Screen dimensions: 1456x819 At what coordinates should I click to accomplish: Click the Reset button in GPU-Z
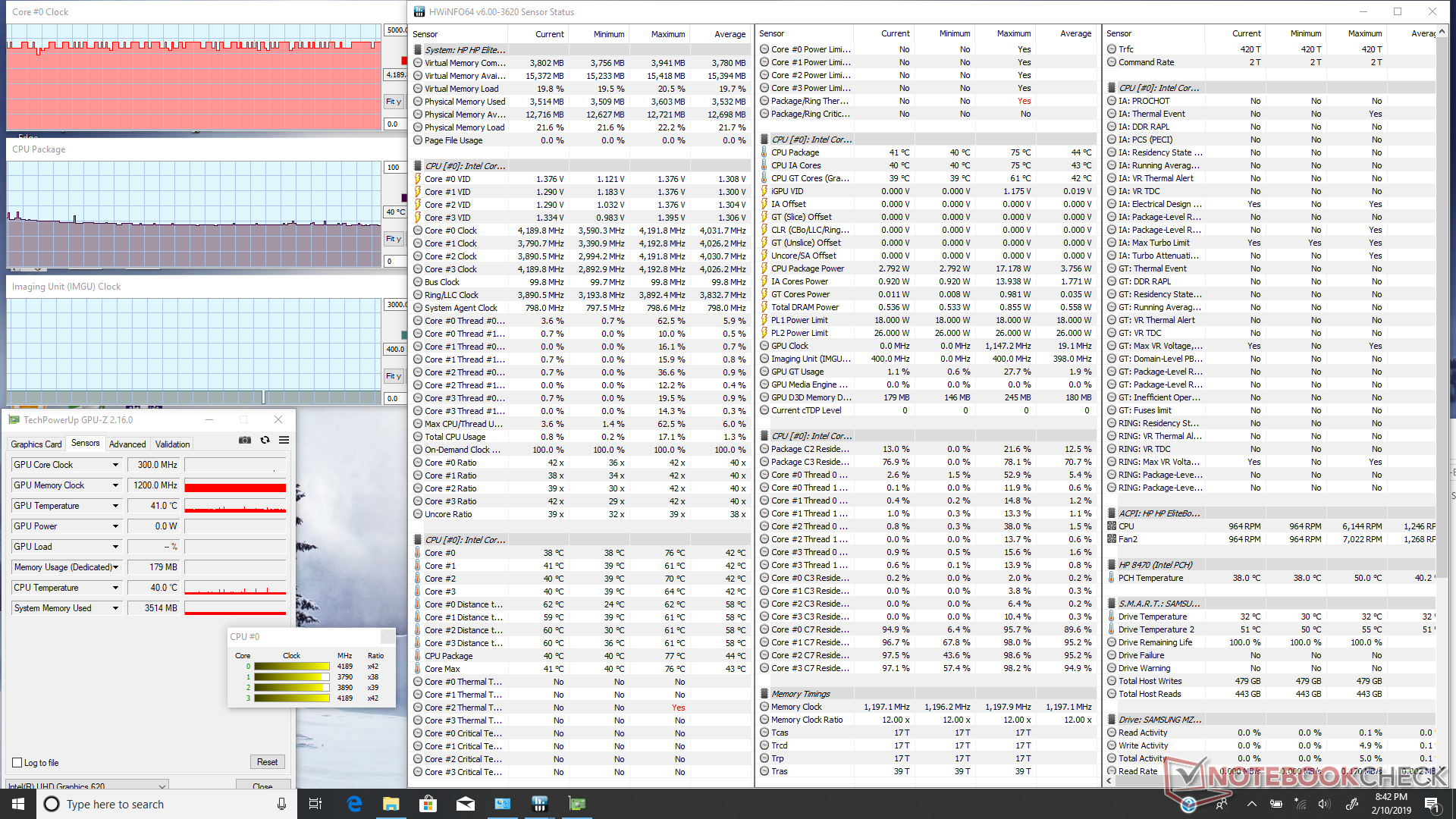(x=267, y=762)
